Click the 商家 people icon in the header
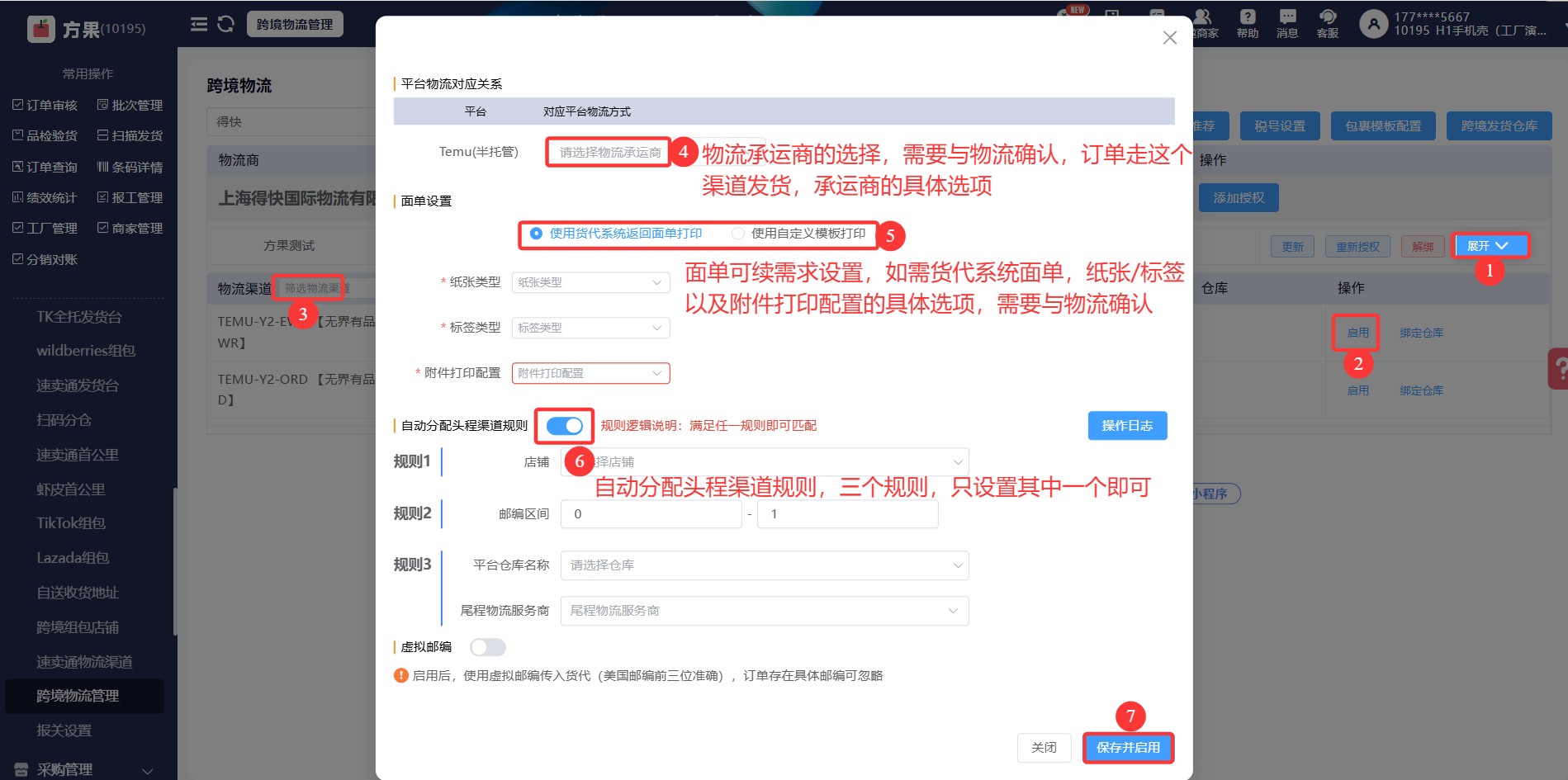Screen dimensions: 1568x780 [x=1202, y=17]
